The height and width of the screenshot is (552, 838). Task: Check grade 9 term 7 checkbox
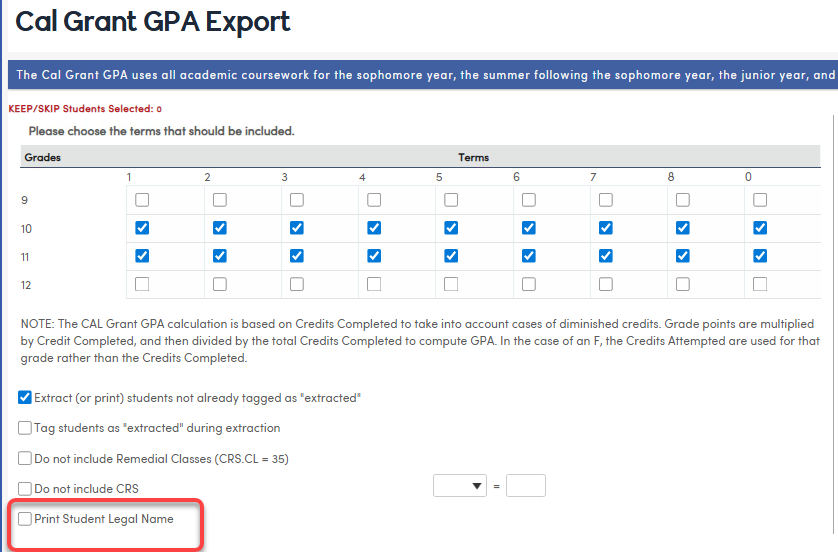(x=606, y=200)
